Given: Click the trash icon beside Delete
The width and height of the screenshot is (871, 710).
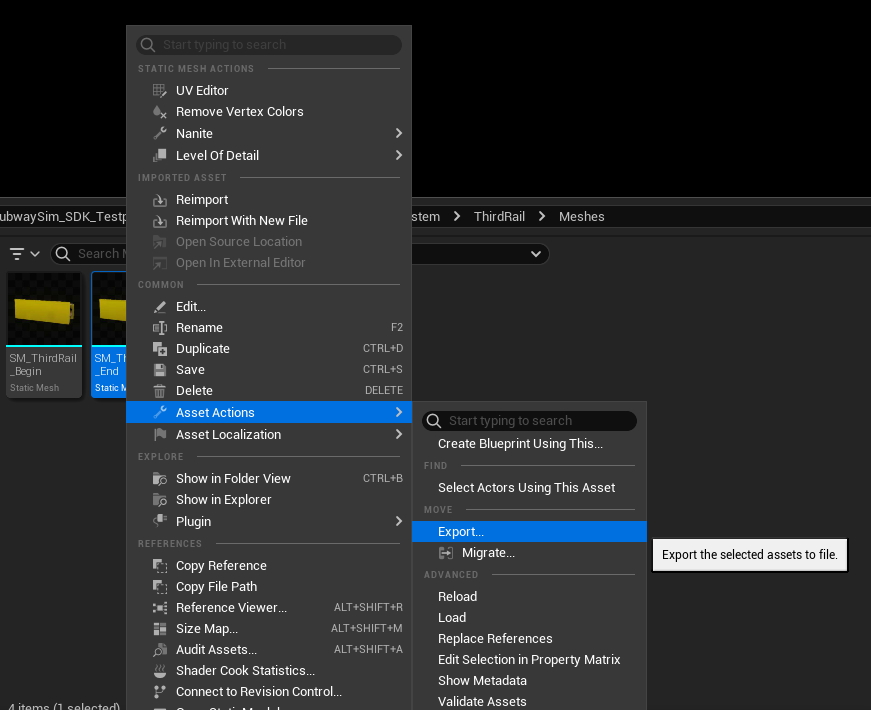Looking at the screenshot, I should (159, 391).
